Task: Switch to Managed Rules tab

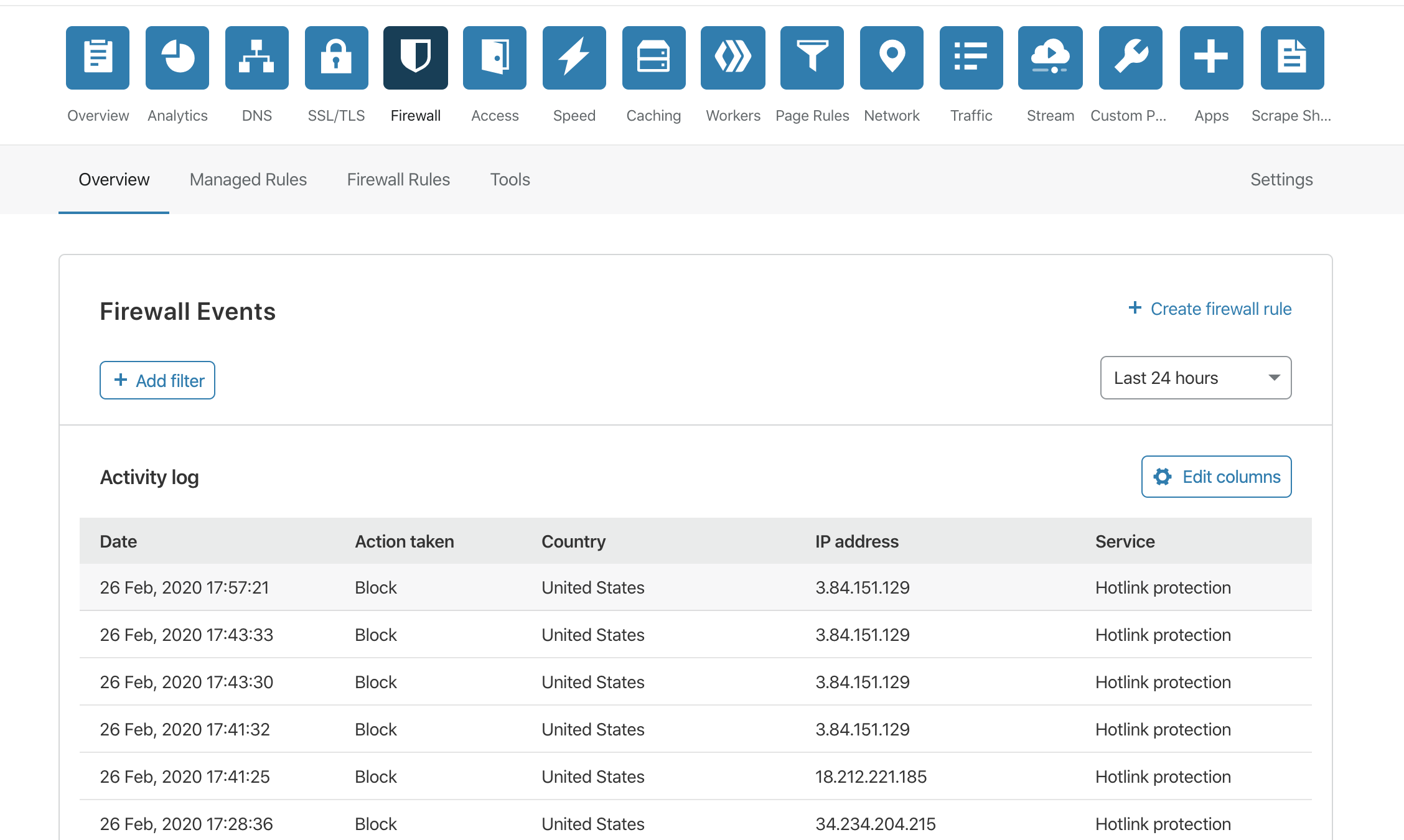Action: coord(248,180)
